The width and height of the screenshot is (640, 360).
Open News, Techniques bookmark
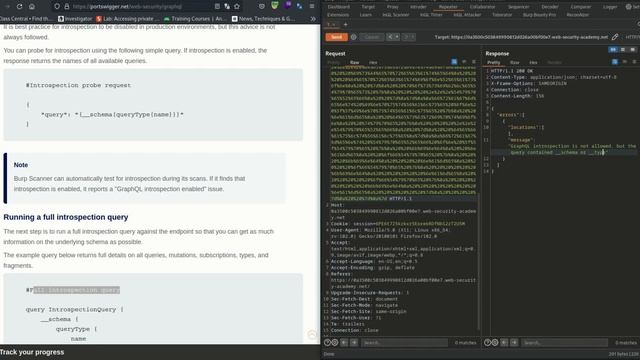(x=263, y=19)
